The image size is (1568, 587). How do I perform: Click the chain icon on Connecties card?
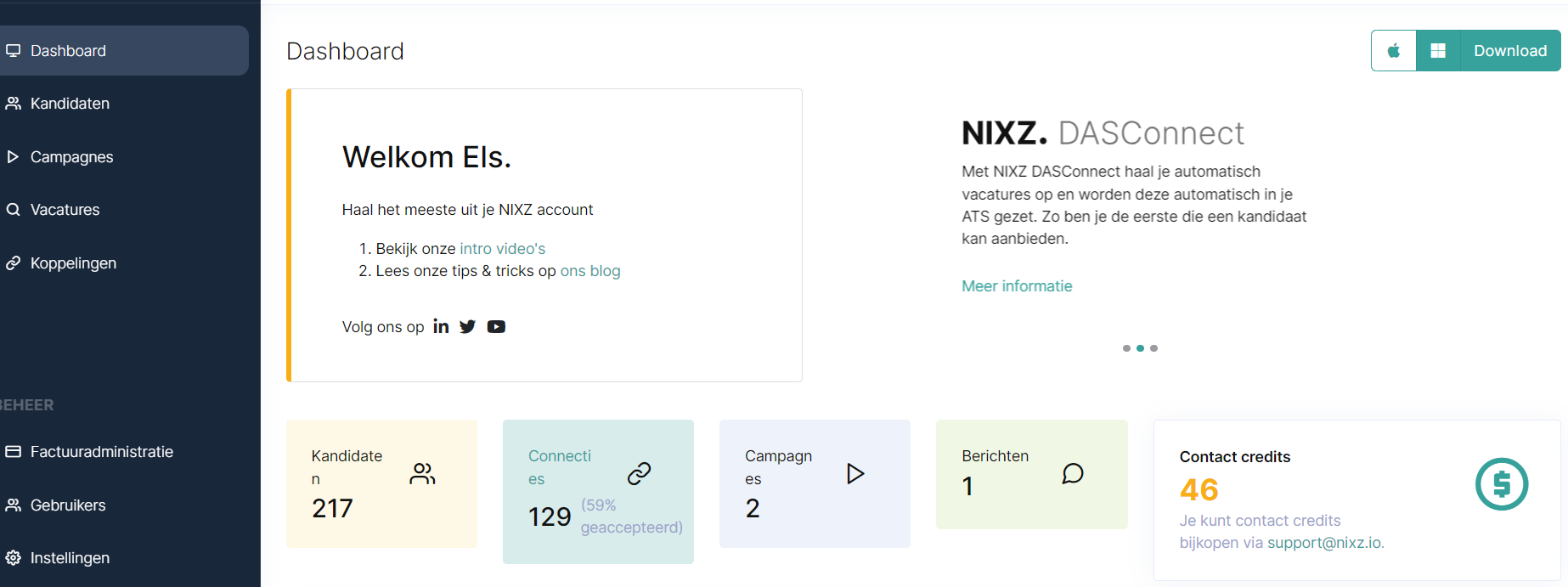click(639, 473)
